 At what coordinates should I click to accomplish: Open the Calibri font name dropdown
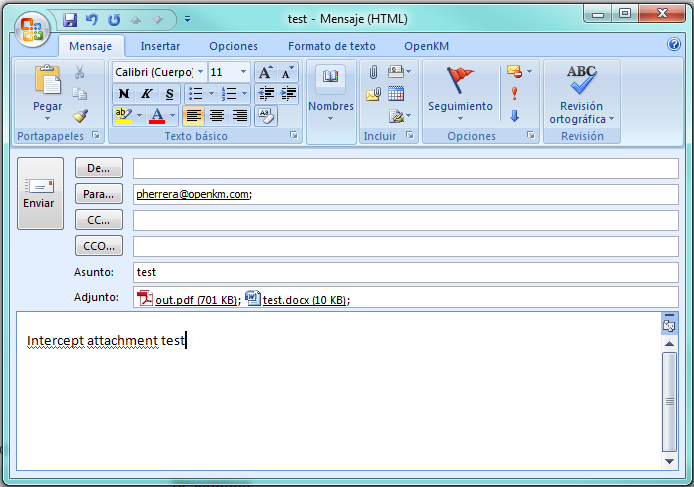pos(200,72)
